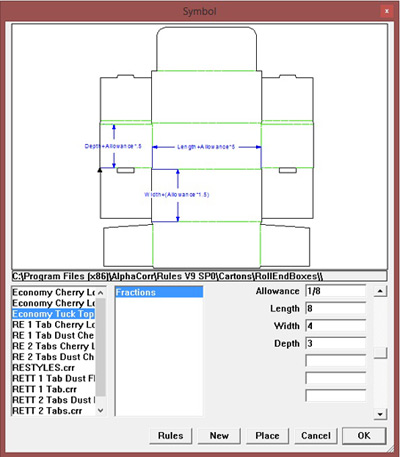Click the parameter scrollbar thumb
400x457 pixels.
pos(380,353)
